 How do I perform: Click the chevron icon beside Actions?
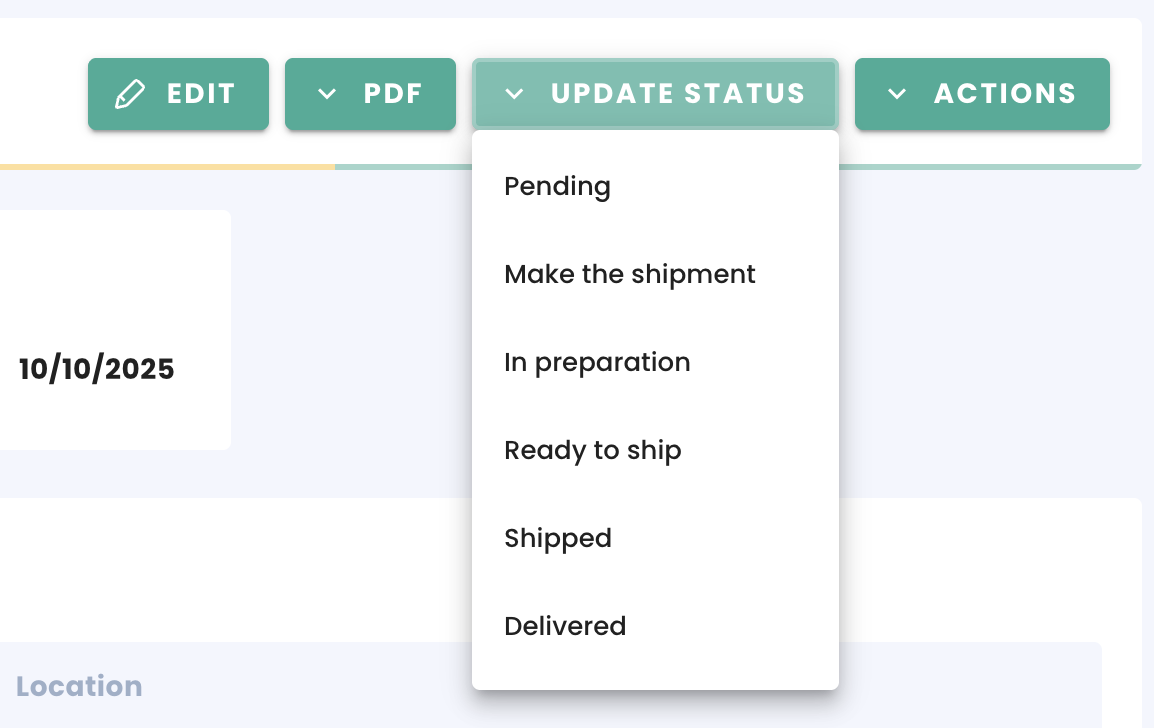897,94
